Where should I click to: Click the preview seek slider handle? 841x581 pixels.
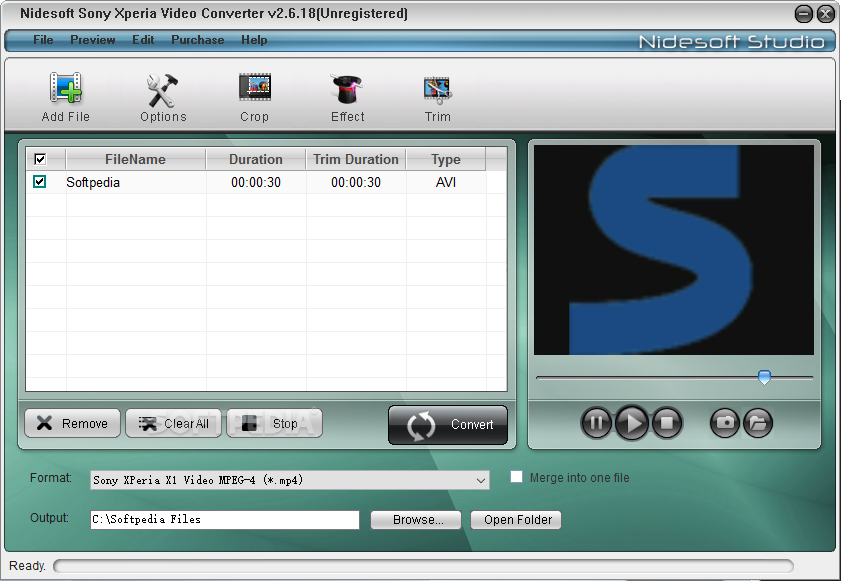point(764,377)
